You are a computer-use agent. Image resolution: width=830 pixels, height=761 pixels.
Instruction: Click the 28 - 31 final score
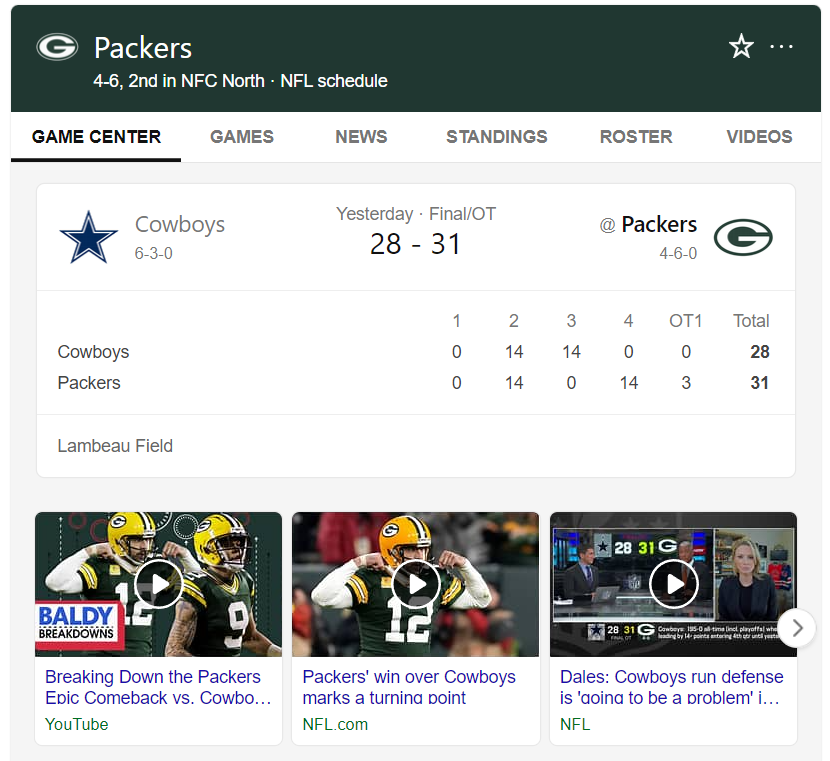[416, 244]
